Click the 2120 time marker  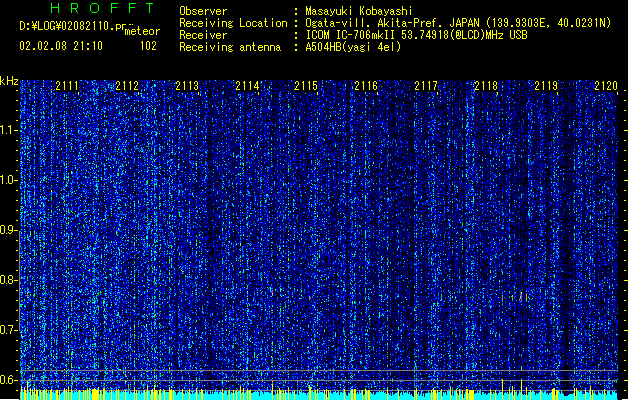pyautogui.click(x=606, y=86)
